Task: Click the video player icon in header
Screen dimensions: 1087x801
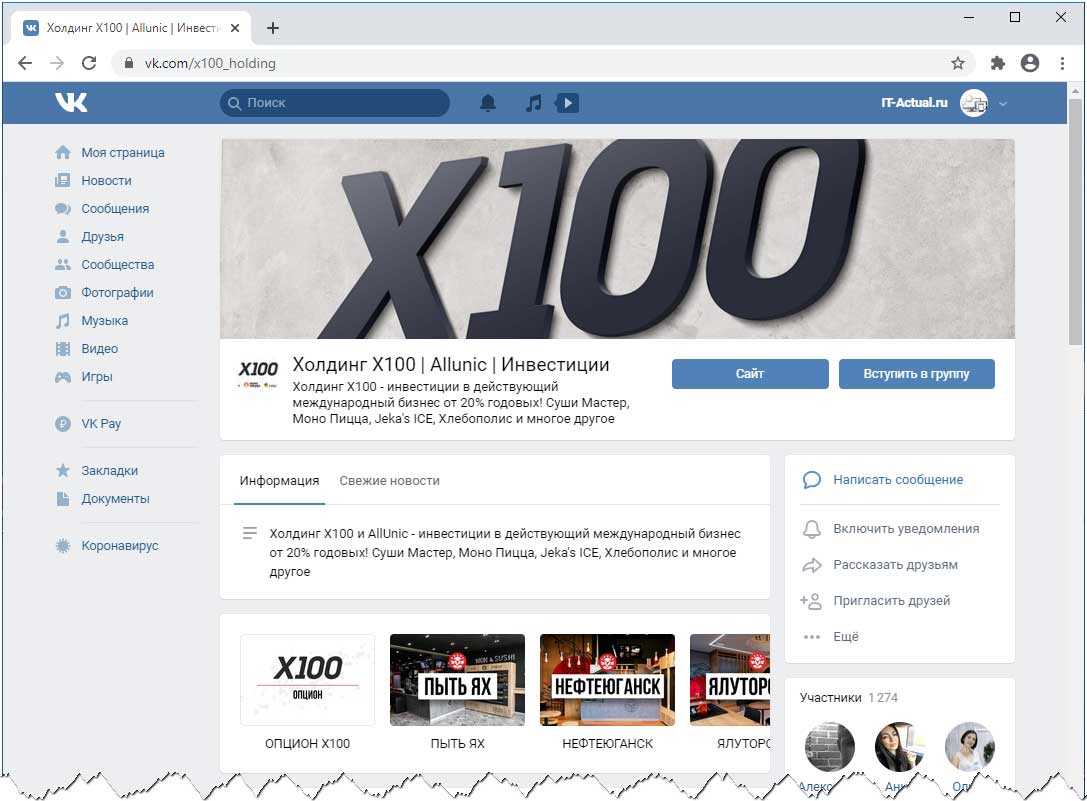Action: (567, 103)
